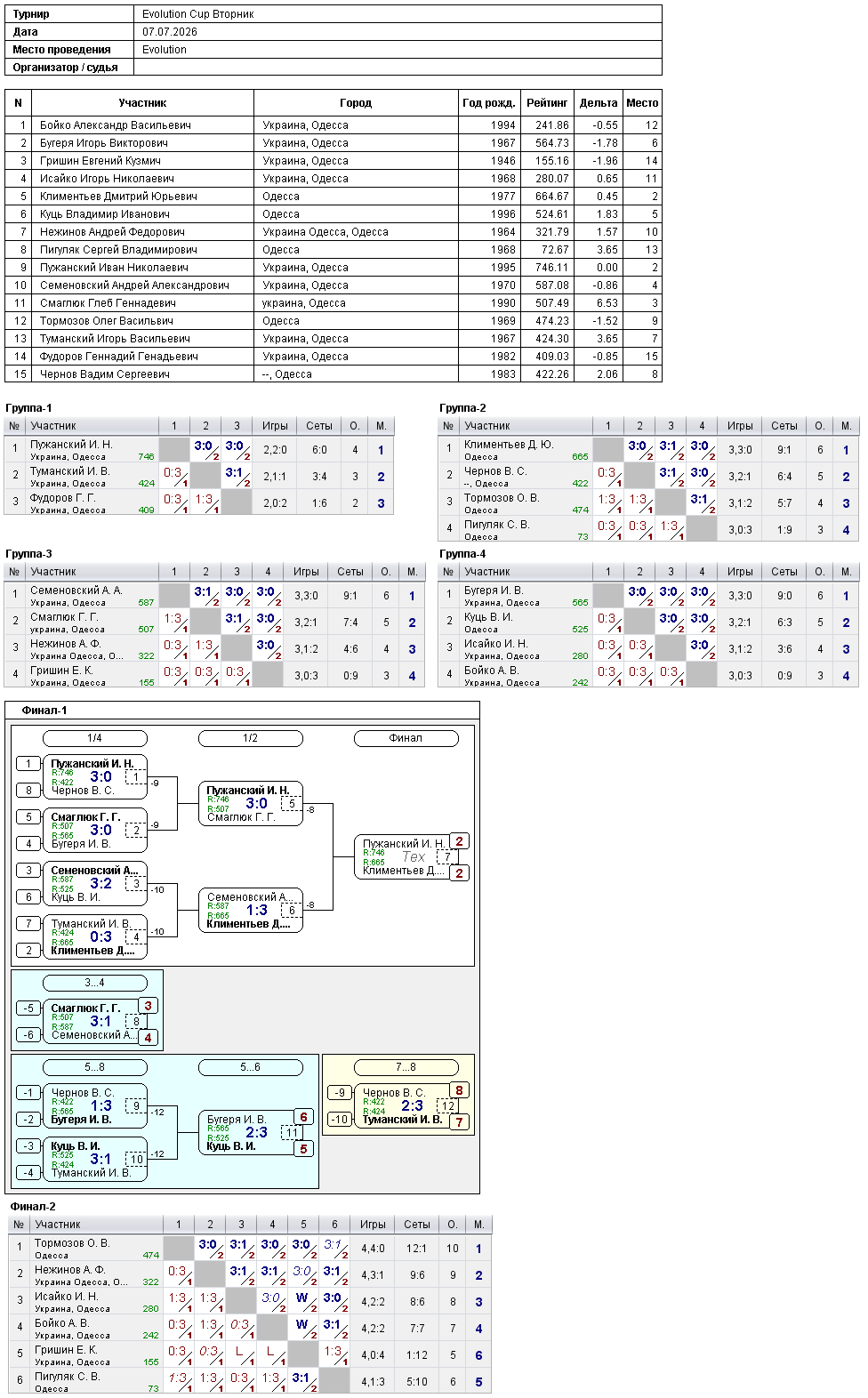Select participant Фудоров Геннадий Генадьевич
The height and width of the screenshot is (1398, 868).
(119, 357)
